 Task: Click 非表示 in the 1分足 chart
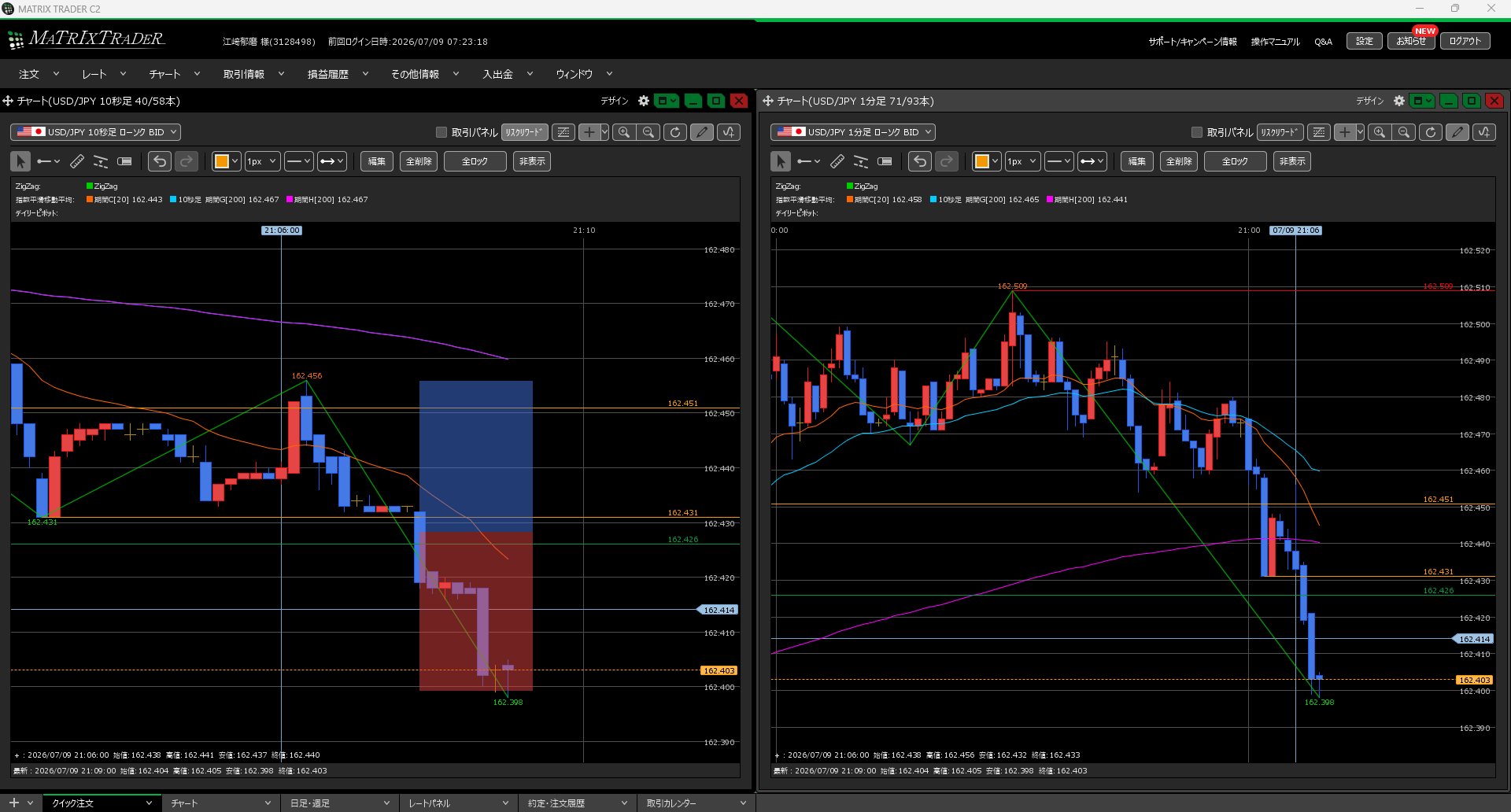pos(1292,161)
